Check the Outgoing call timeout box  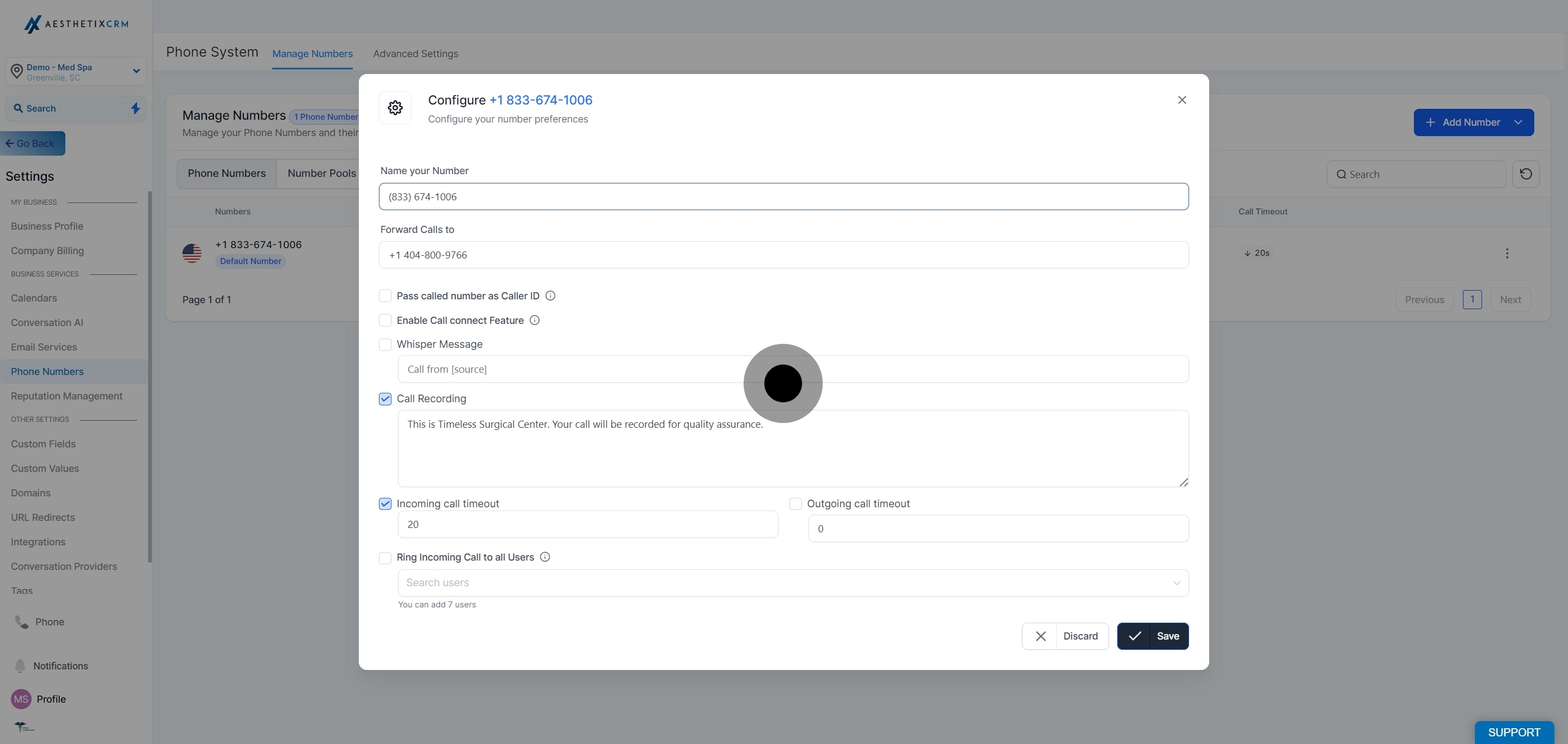pos(795,503)
